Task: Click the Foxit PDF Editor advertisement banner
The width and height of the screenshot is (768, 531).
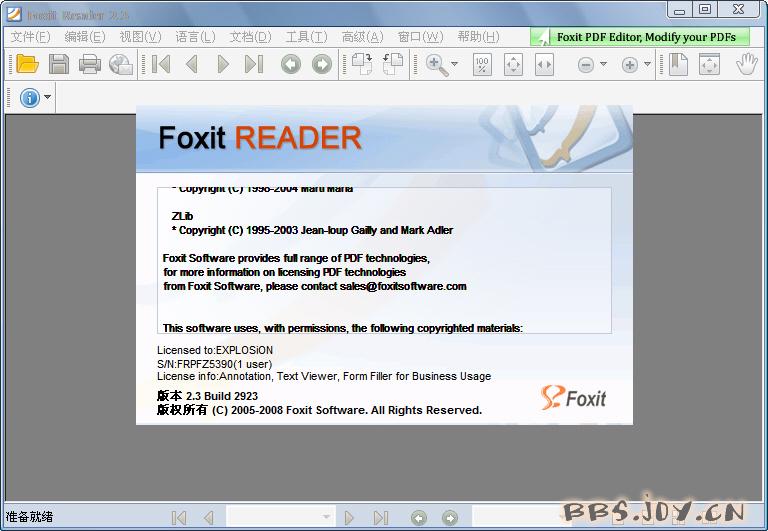Action: (x=640, y=37)
